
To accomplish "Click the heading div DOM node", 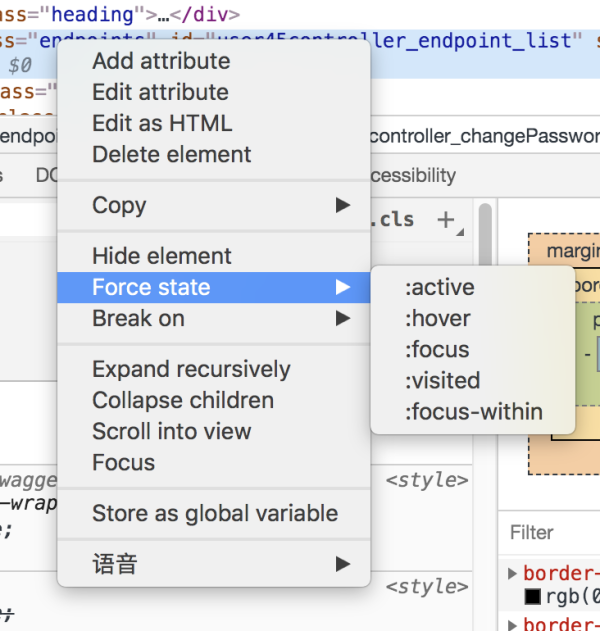I will 120,14.
